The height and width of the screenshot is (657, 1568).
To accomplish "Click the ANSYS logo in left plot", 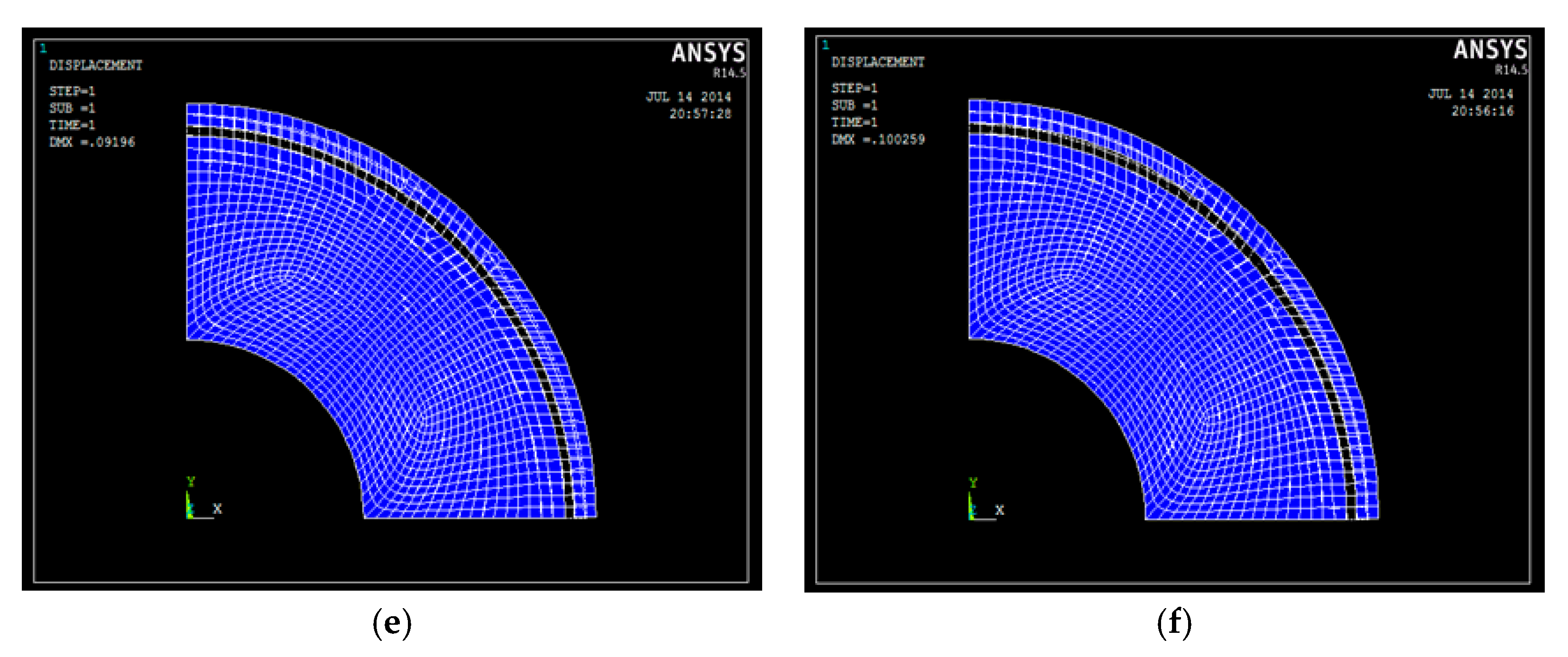I will click(x=708, y=54).
